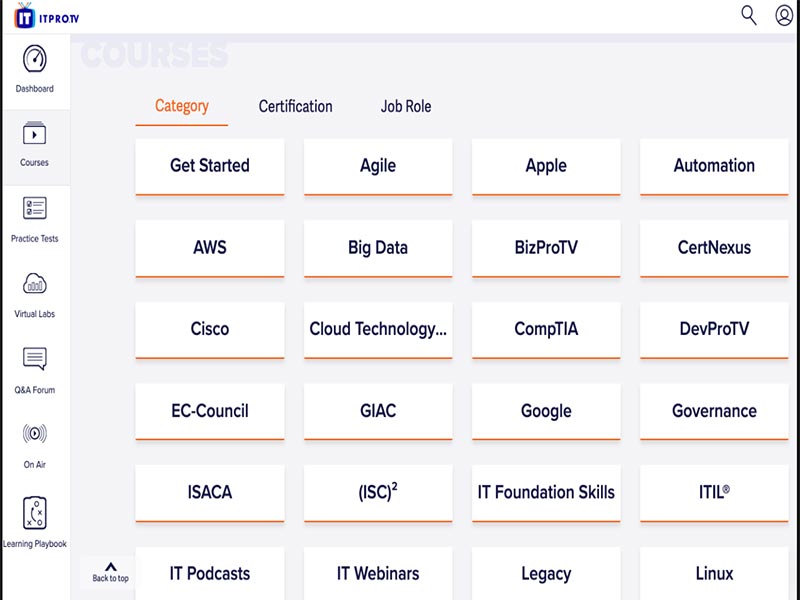Browse the CompTIA courses
The width and height of the screenshot is (800, 600).
tap(546, 330)
